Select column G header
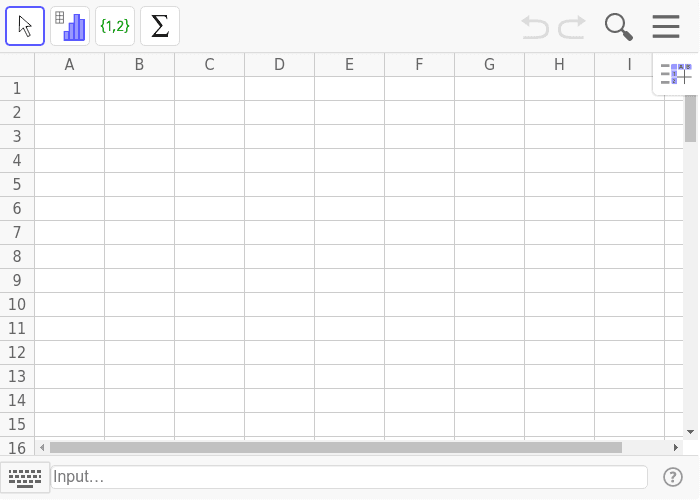Viewport: 700px width, 500px height. pos(489,65)
